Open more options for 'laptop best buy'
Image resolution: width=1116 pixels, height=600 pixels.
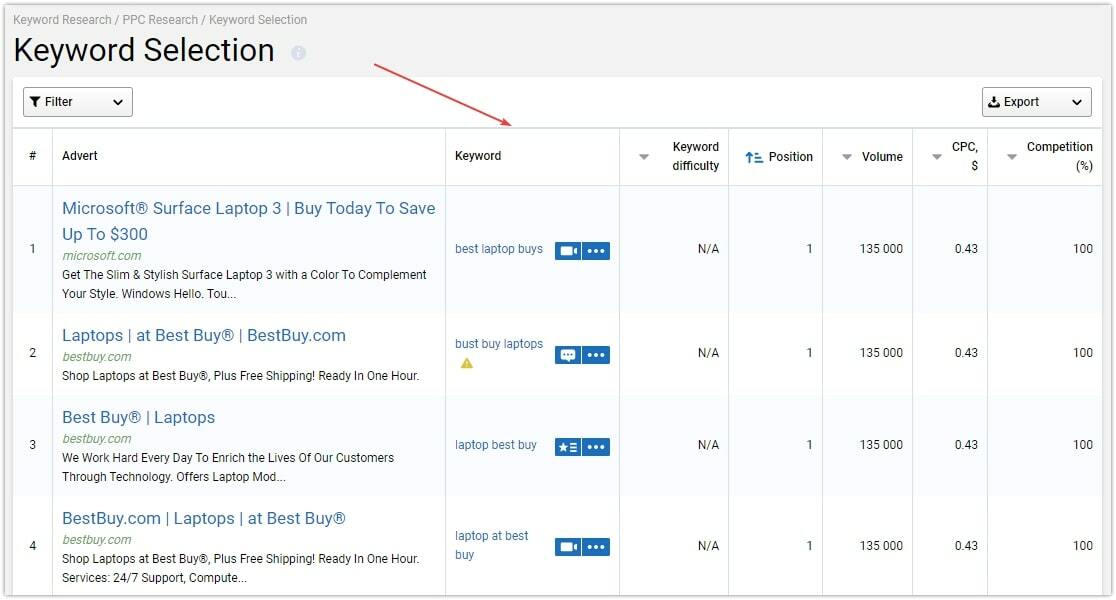(596, 447)
